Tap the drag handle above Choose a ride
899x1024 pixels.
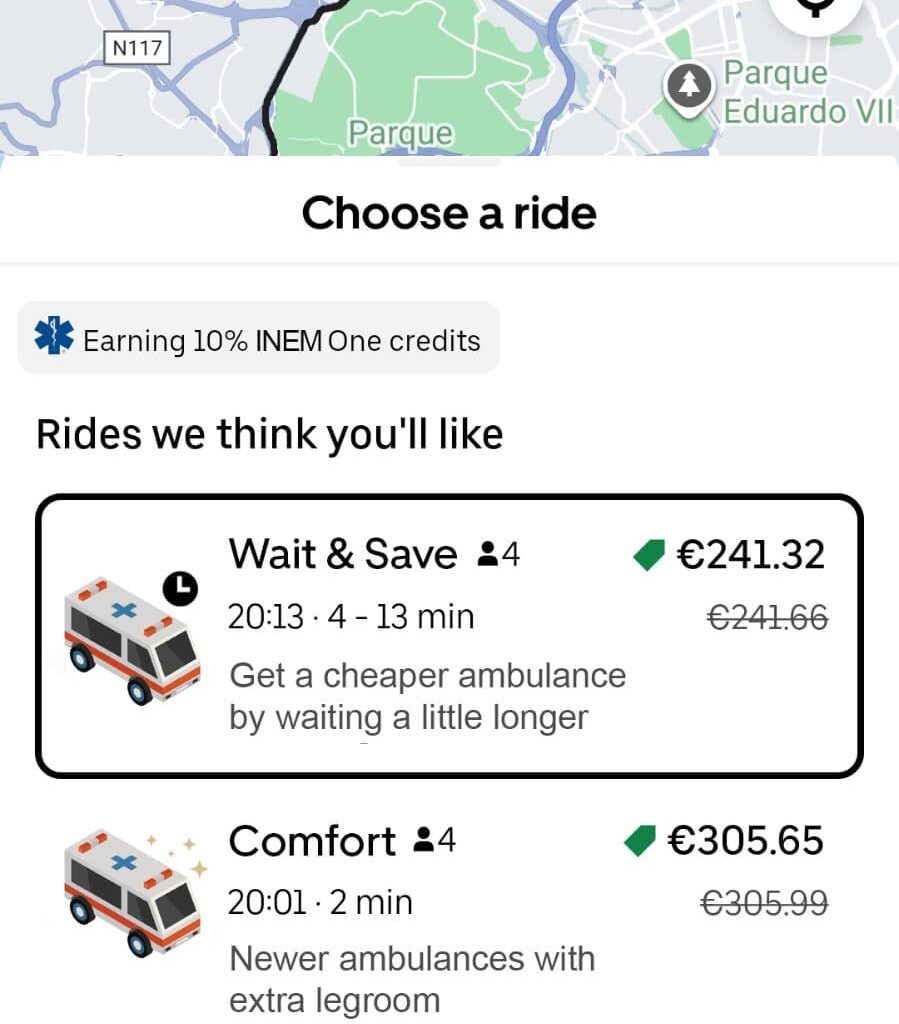pos(449,163)
